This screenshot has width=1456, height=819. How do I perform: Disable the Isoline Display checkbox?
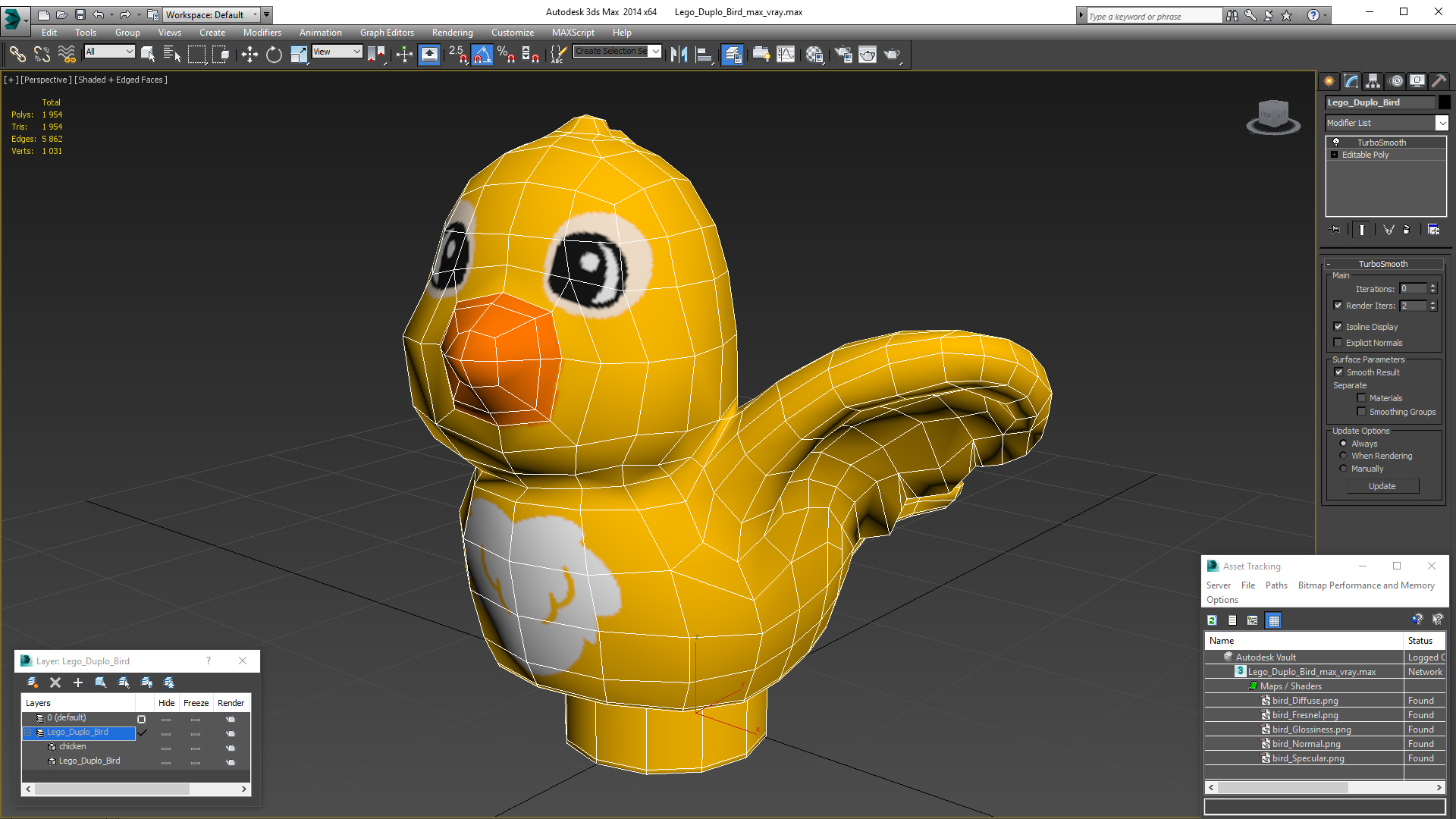pos(1338,327)
